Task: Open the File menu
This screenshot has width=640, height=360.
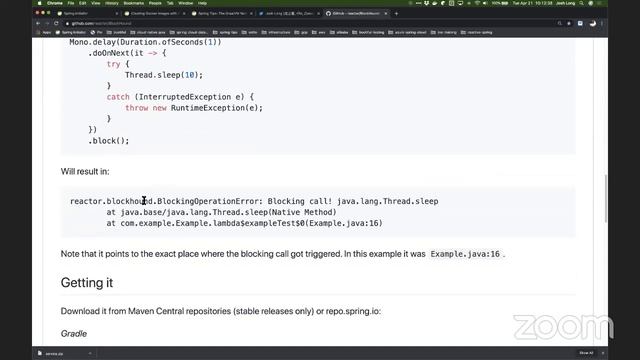Action: [x=71, y=3]
